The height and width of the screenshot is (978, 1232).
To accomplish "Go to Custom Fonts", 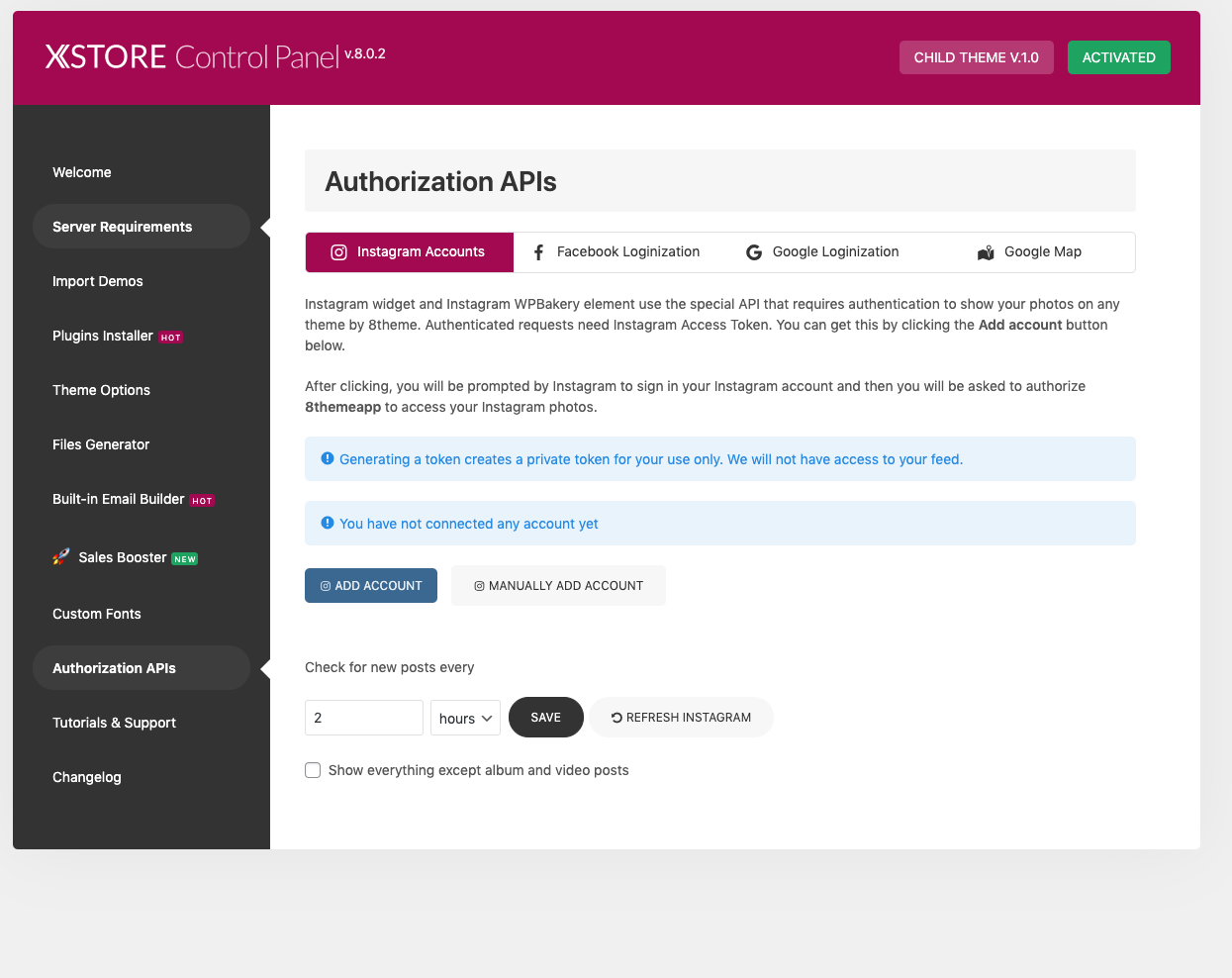I will coord(97,614).
